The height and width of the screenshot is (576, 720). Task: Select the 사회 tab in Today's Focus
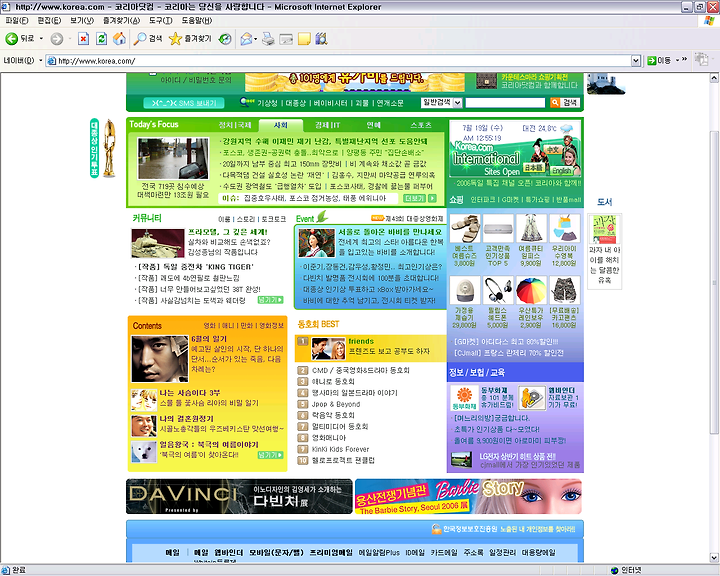(x=281, y=125)
